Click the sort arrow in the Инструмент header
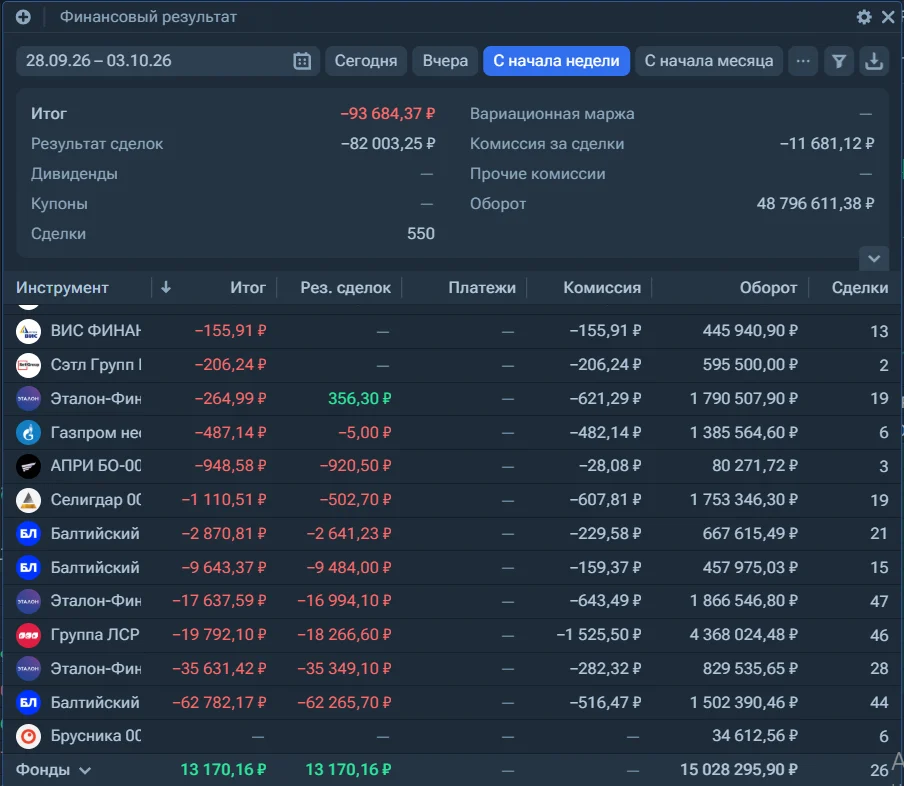The height and width of the screenshot is (786, 904). coord(165,287)
